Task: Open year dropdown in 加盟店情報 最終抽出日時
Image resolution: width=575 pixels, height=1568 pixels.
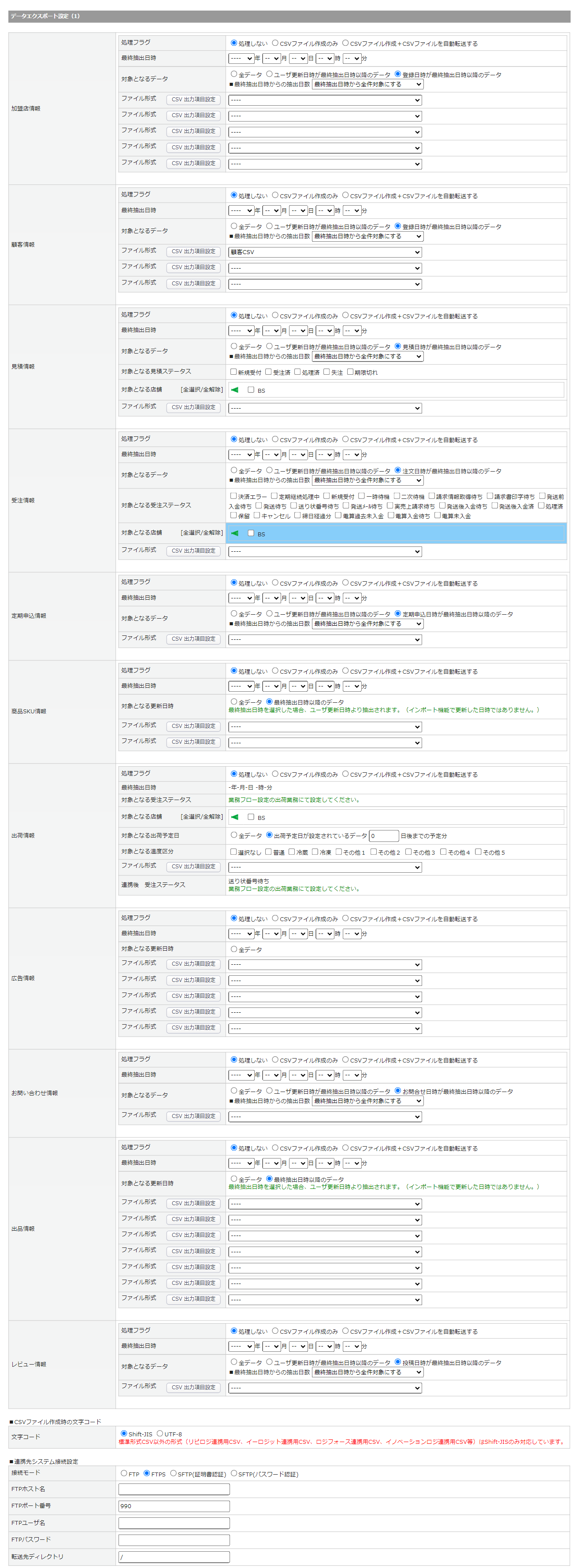Action: click(241, 59)
